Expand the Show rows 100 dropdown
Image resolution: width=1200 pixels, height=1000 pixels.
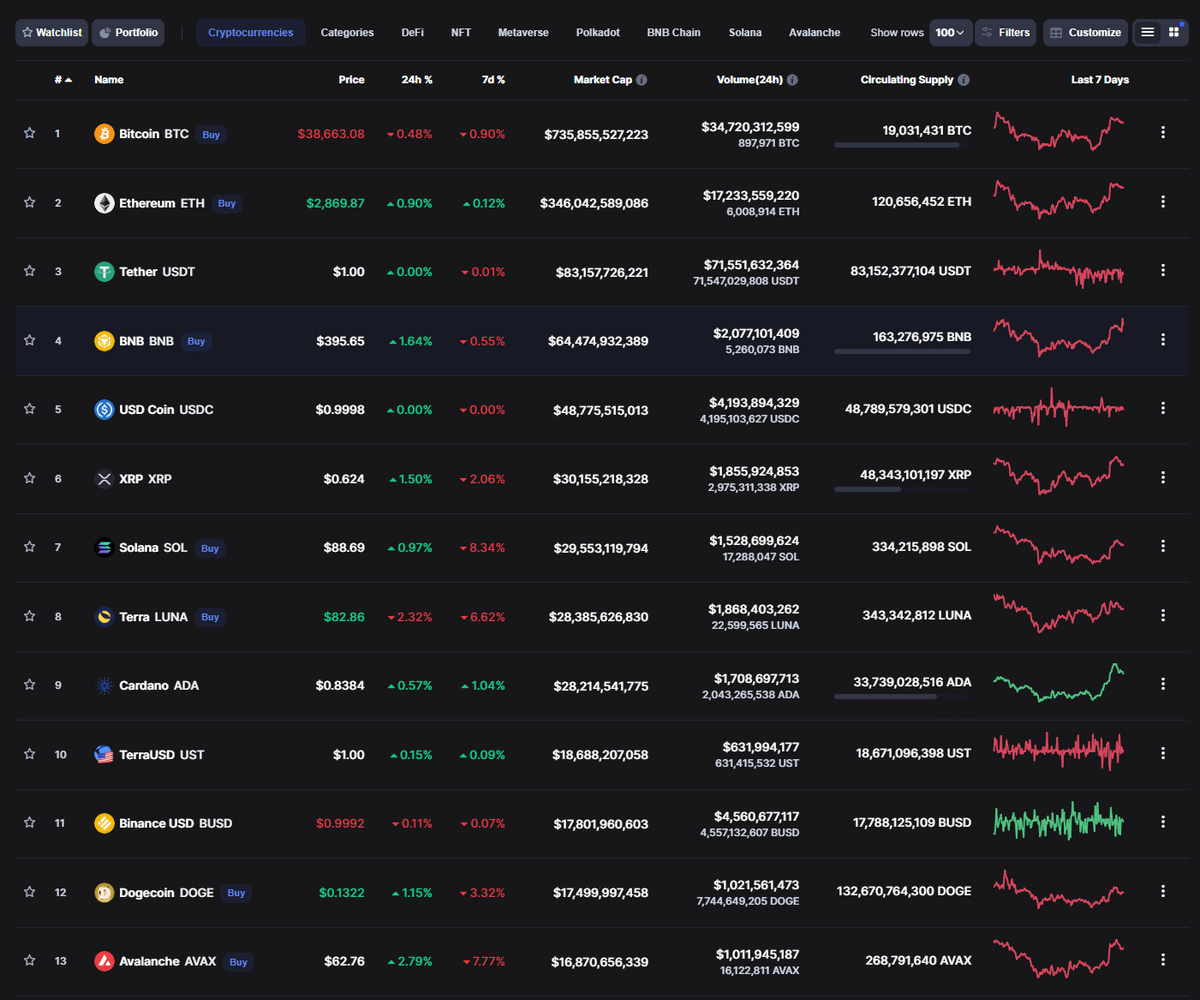[950, 32]
